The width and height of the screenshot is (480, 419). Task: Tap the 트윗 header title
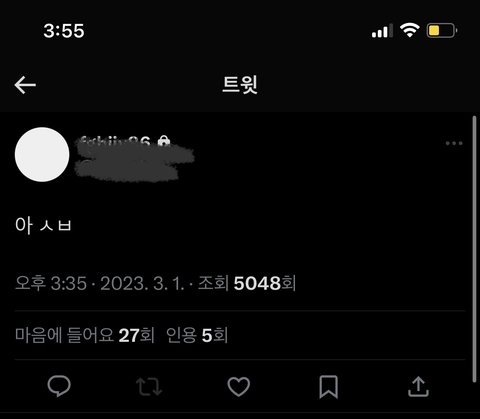point(240,85)
